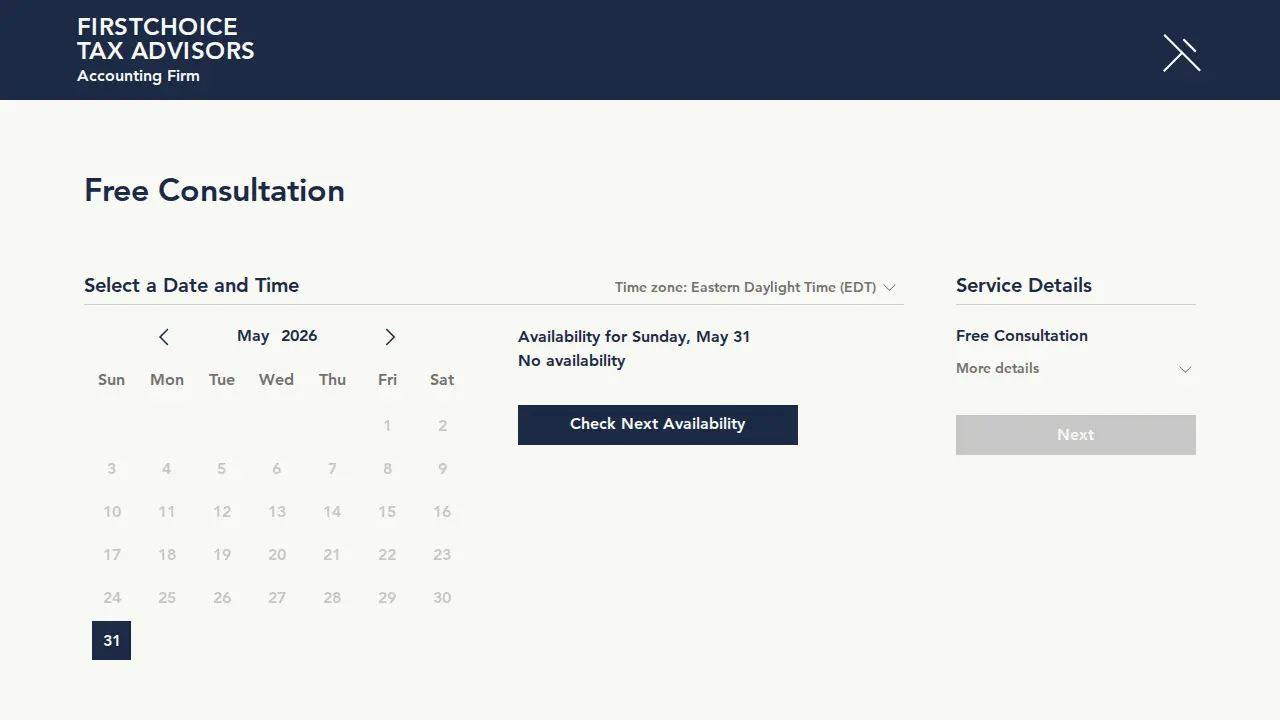The image size is (1280, 720).
Task: Advance to next month arrow
Action: click(x=390, y=337)
